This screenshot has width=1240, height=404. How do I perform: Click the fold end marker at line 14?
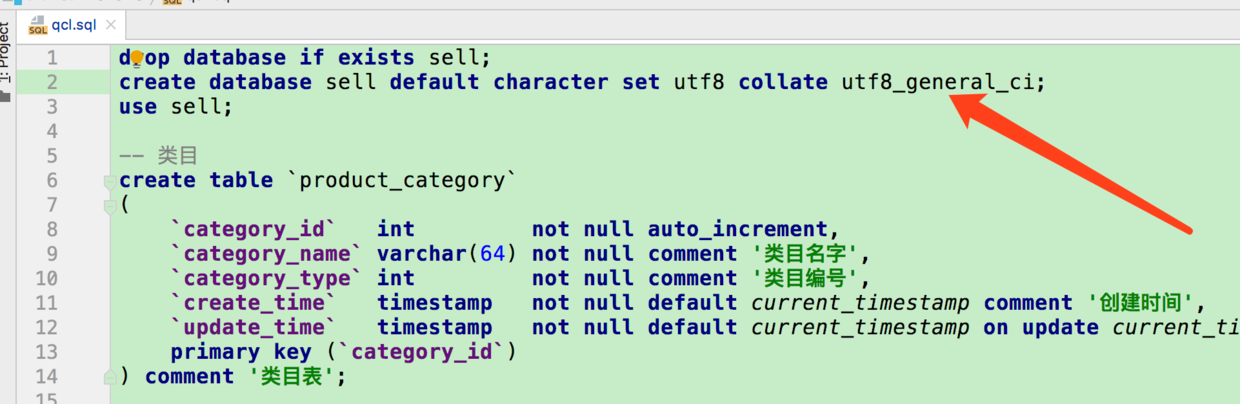pos(109,376)
